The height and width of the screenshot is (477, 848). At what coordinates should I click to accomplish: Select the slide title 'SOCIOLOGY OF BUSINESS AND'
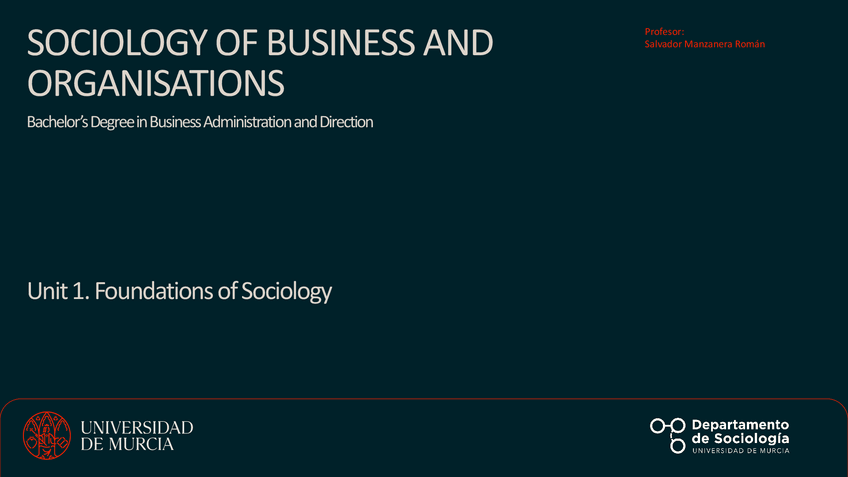point(260,44)
